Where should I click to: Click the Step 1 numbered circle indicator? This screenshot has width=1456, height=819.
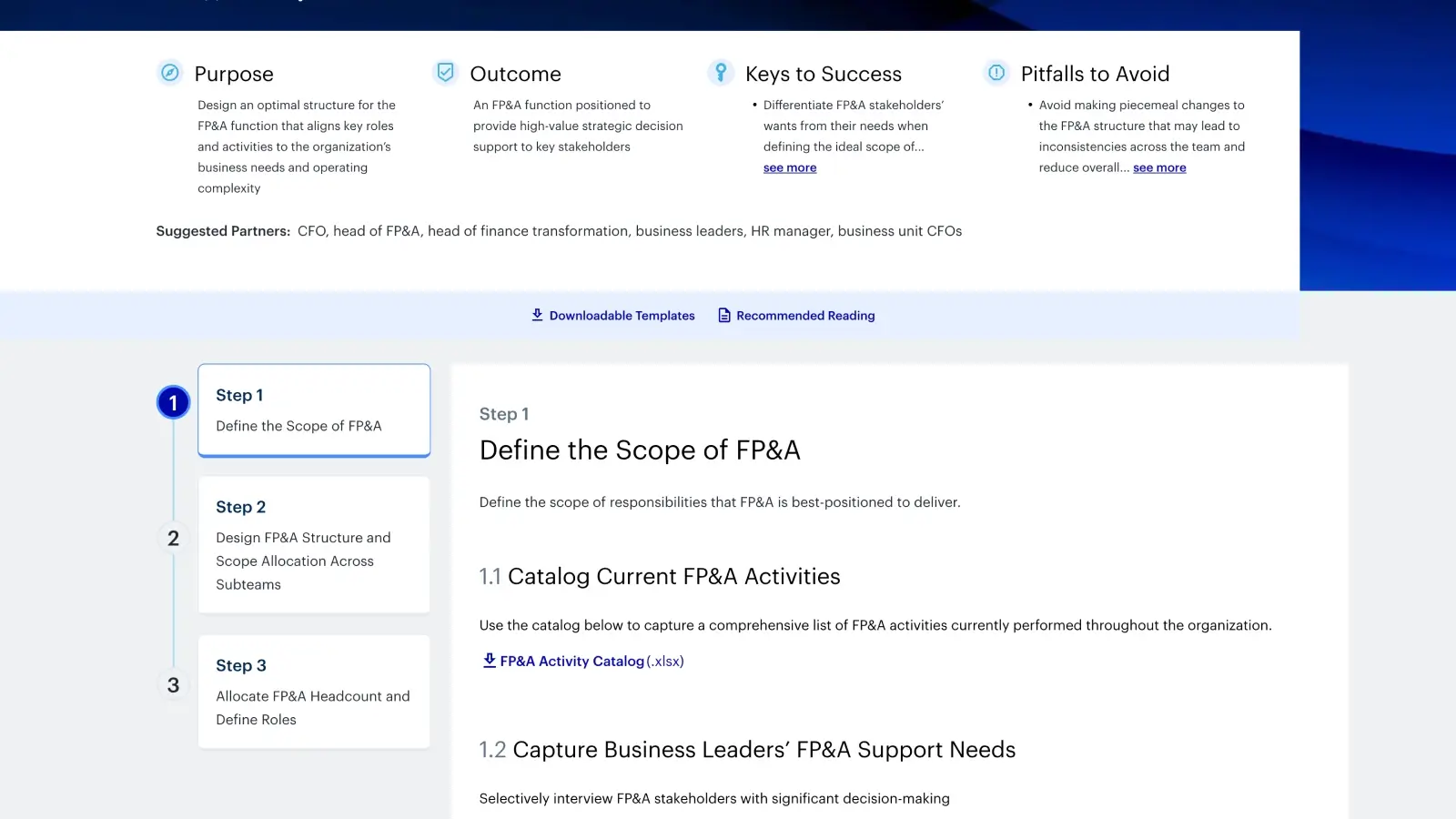click(173, 401)
